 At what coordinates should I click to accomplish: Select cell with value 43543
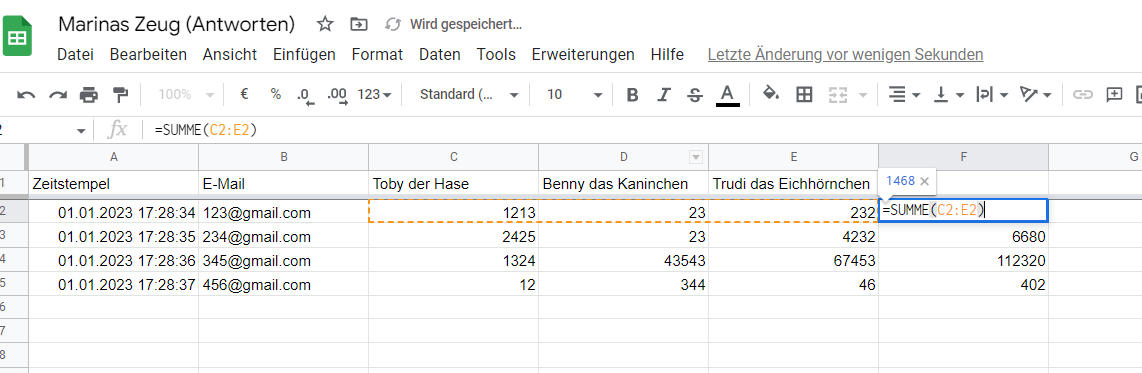click(x=623, y=261)
